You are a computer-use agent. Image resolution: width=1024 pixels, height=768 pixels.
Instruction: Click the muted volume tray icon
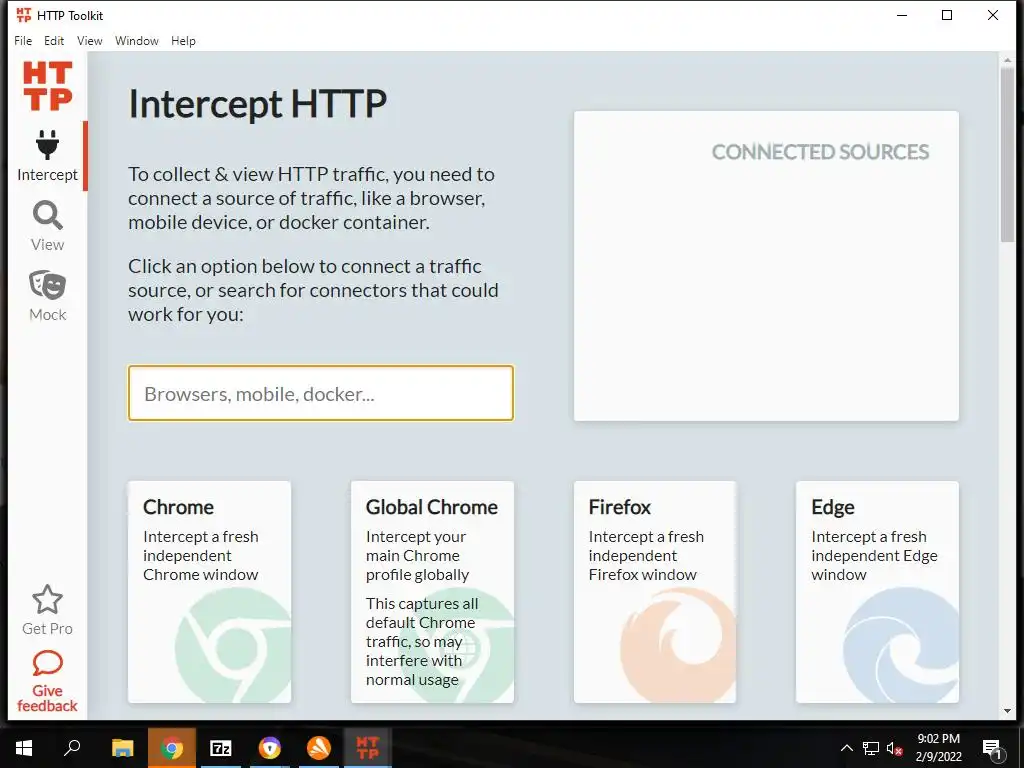coord(895,748)
